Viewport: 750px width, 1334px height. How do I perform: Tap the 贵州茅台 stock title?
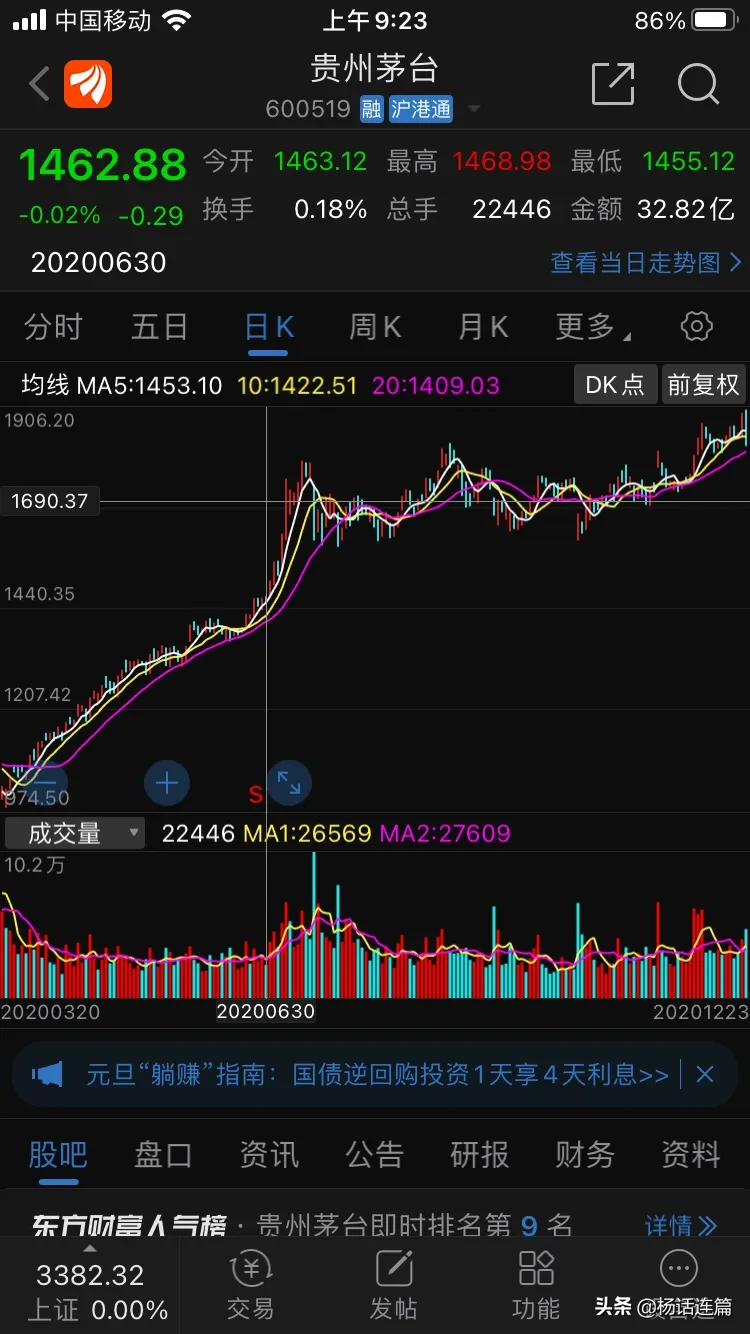[x=374, y=69]
